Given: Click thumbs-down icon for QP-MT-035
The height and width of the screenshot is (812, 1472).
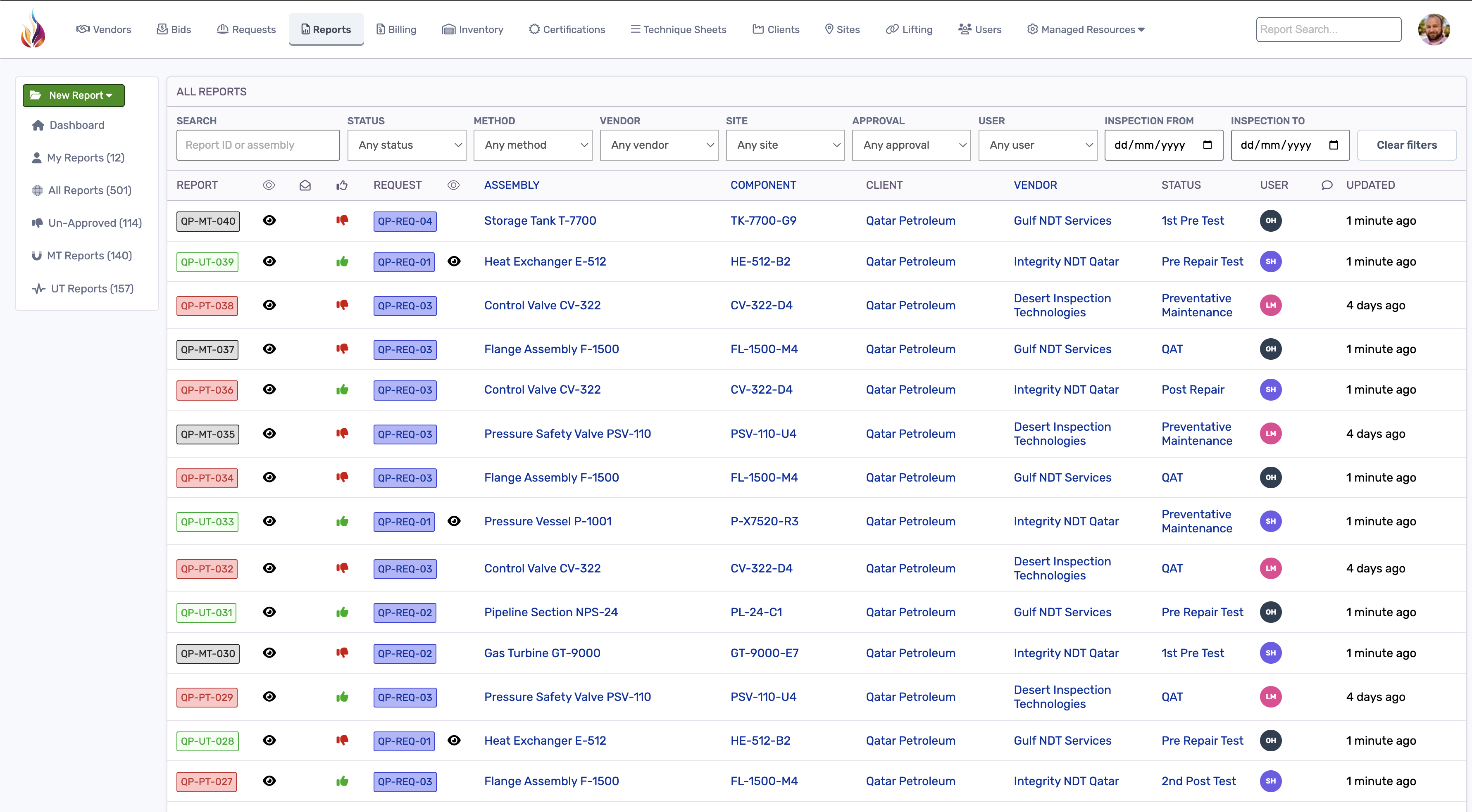Looking at the screenshot, I should 342,433.
